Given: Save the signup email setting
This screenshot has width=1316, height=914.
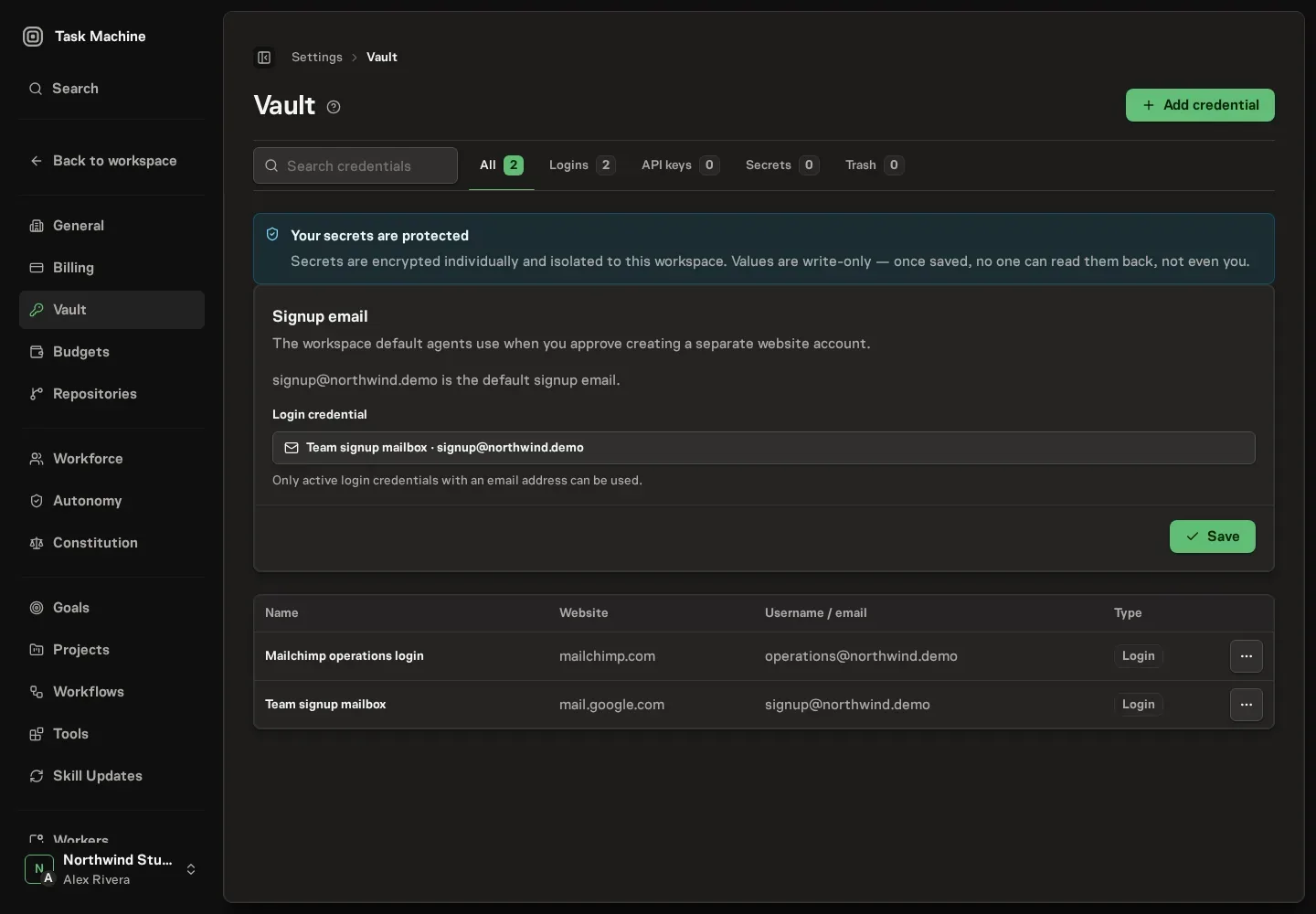Looking at the screenshot, I should click(1213, 537).
